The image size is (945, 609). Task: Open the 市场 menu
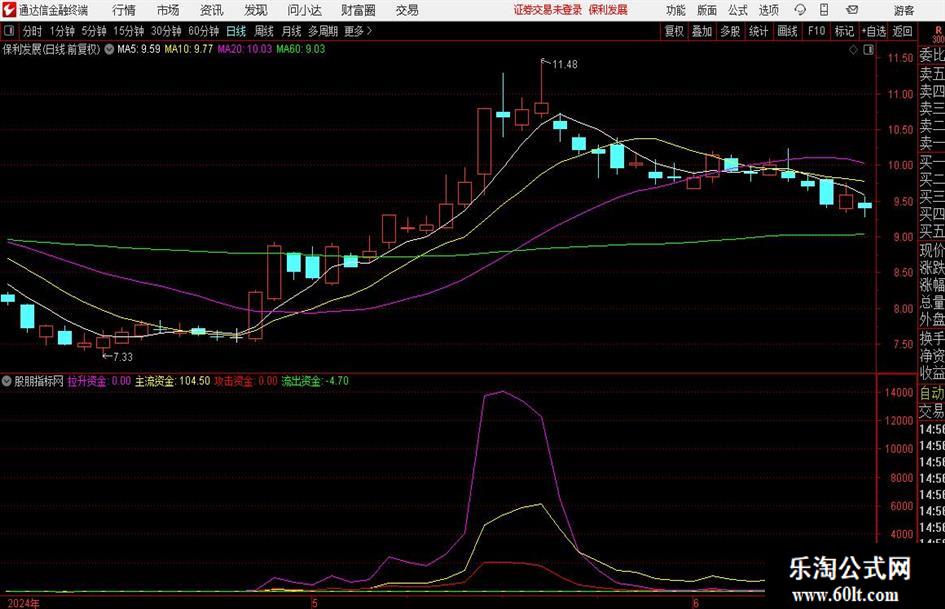[168, 10]
